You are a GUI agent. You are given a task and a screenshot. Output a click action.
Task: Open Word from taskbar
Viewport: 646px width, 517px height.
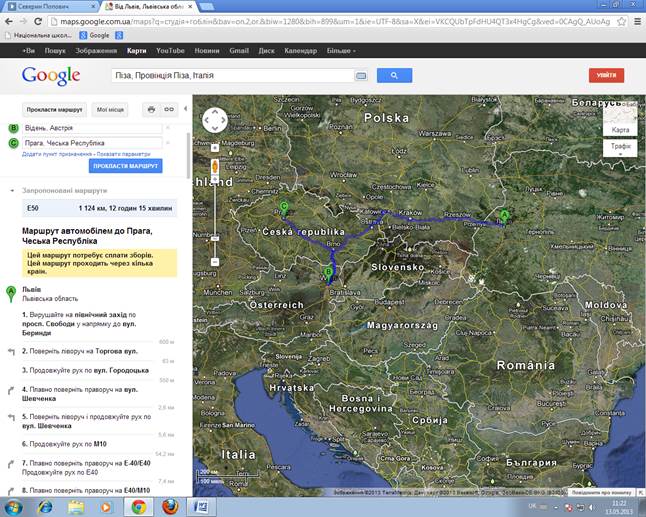[201, 507]
